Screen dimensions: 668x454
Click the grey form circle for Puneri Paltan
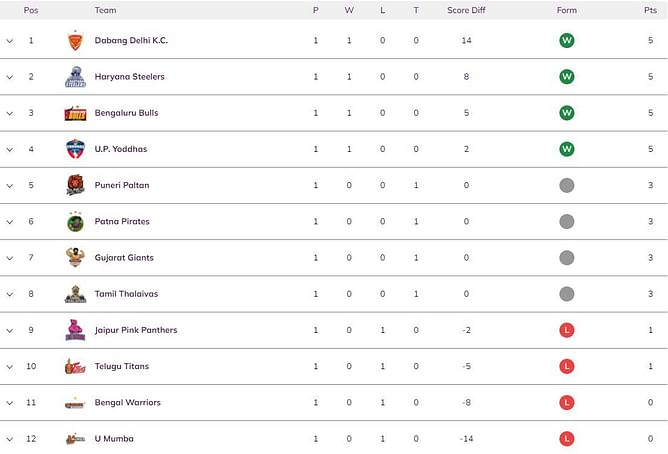567,185
